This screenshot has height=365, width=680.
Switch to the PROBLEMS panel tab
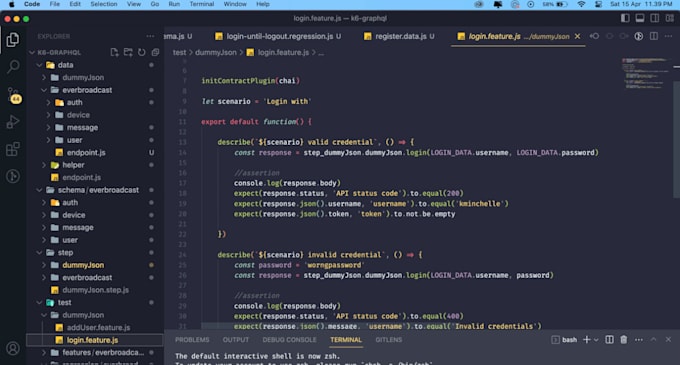[x=192, y=340]
